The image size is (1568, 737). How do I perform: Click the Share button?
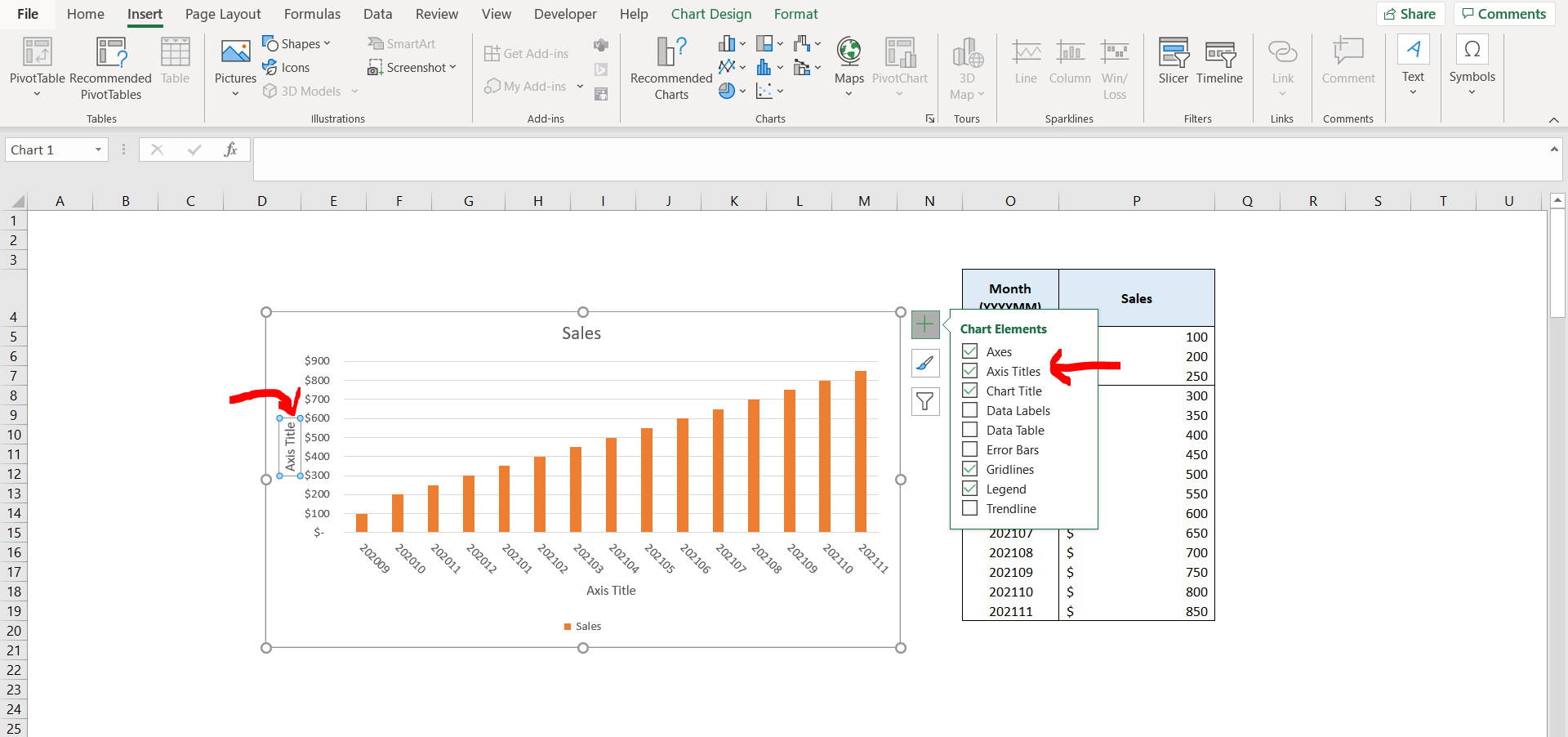pyautogui.click(x=1410, y=14)
